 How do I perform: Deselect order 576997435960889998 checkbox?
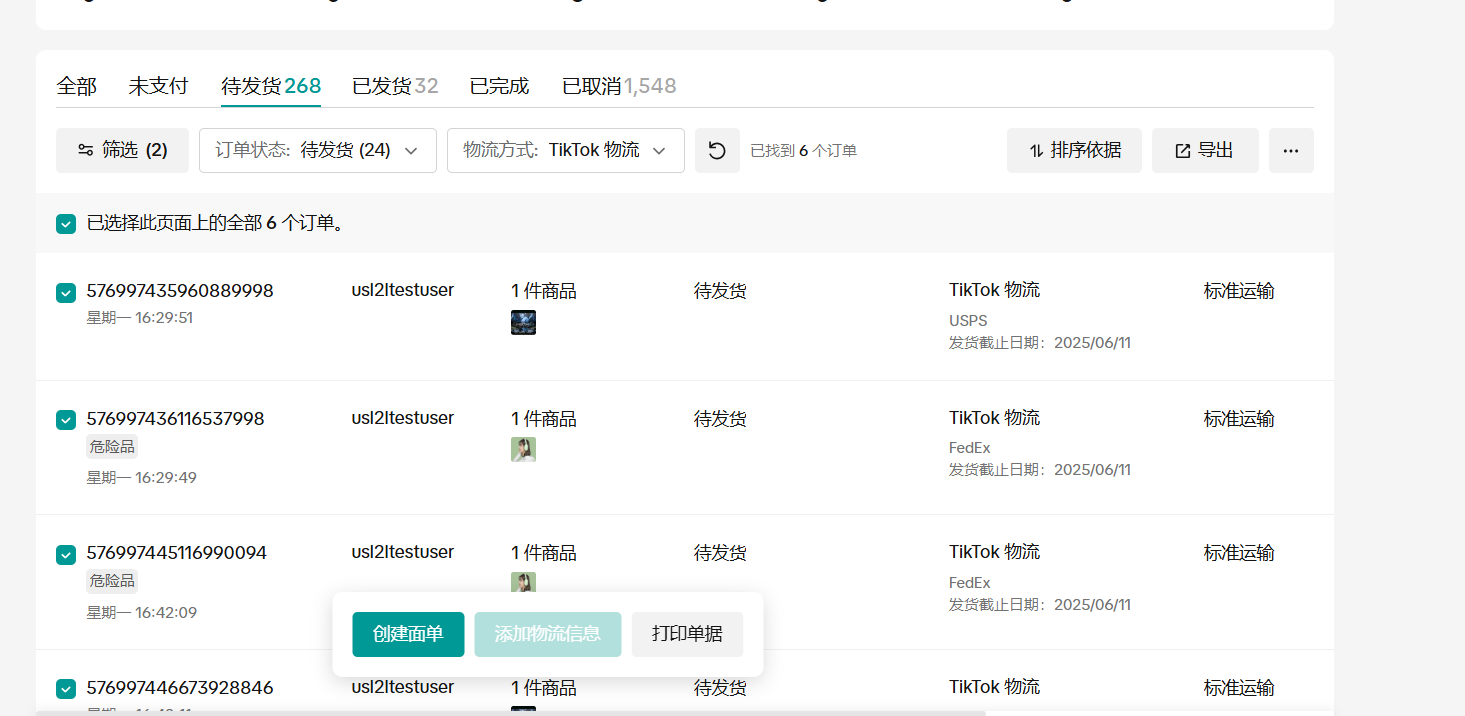pos(66,292)
